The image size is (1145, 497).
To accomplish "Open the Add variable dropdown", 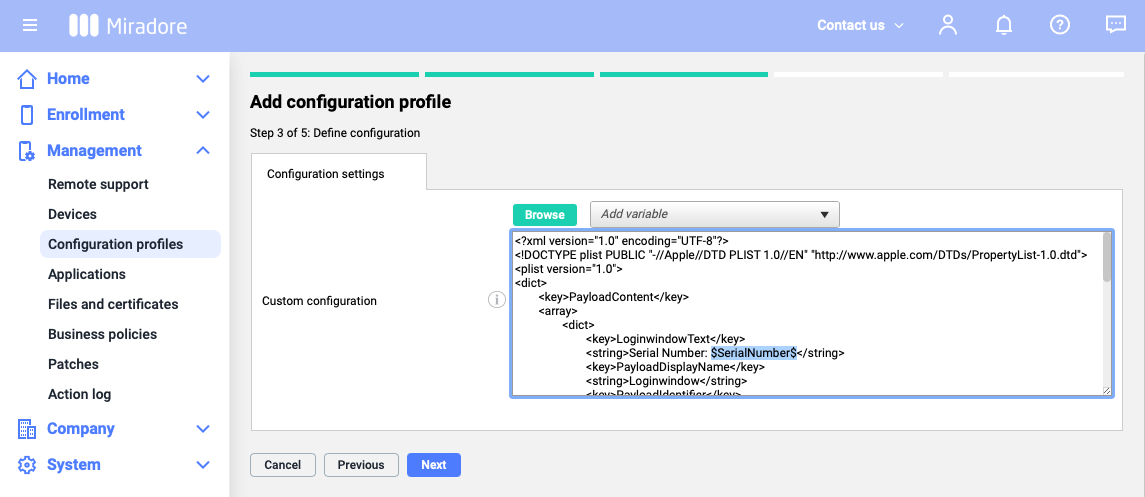I will [x=714, y=214].
